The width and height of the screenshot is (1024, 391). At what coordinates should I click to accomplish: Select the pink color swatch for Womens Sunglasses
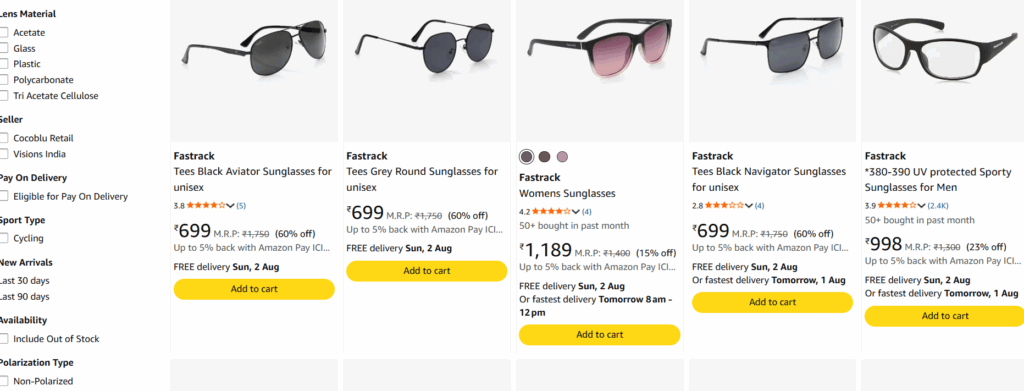click(x=562, y=157)
